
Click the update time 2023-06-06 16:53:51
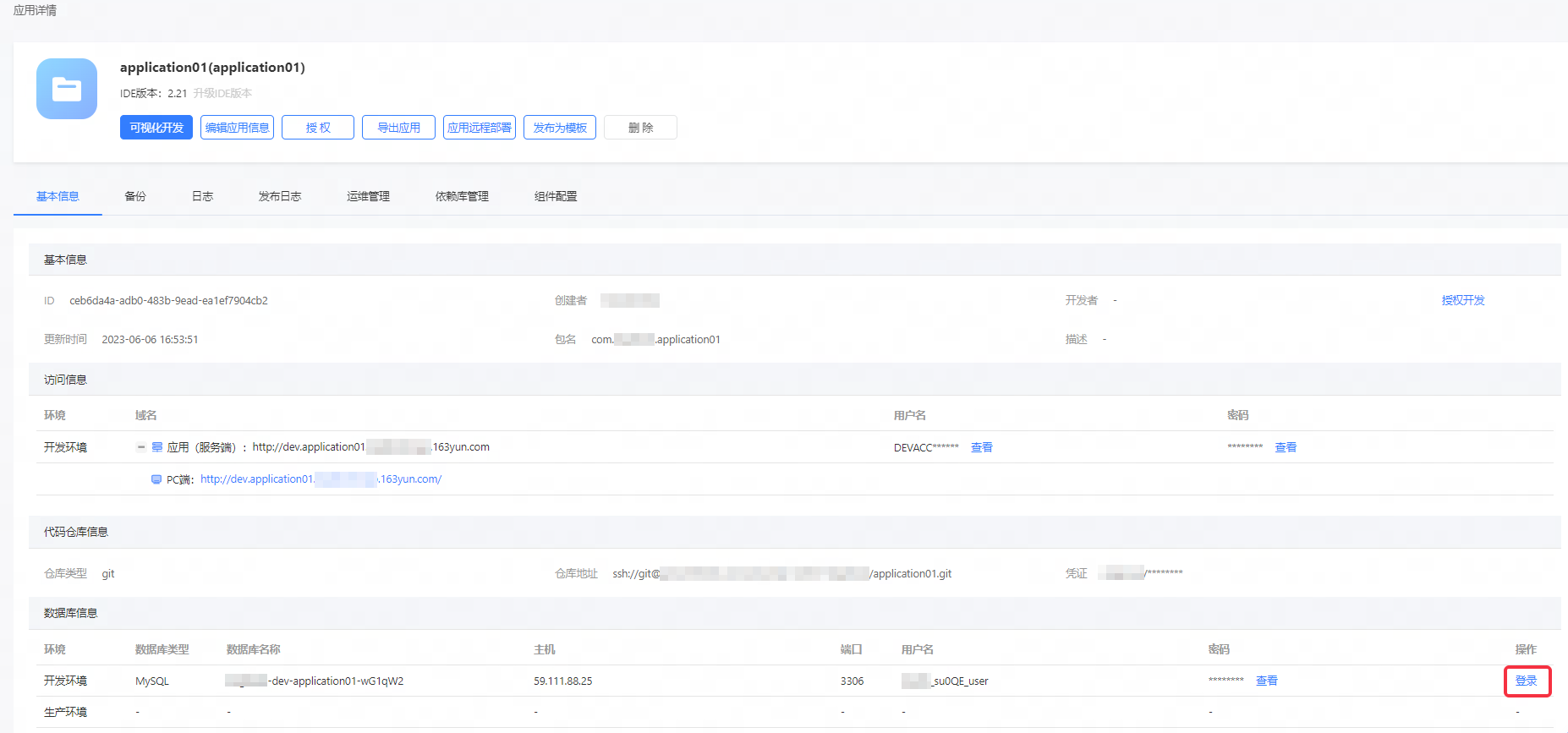150,340
